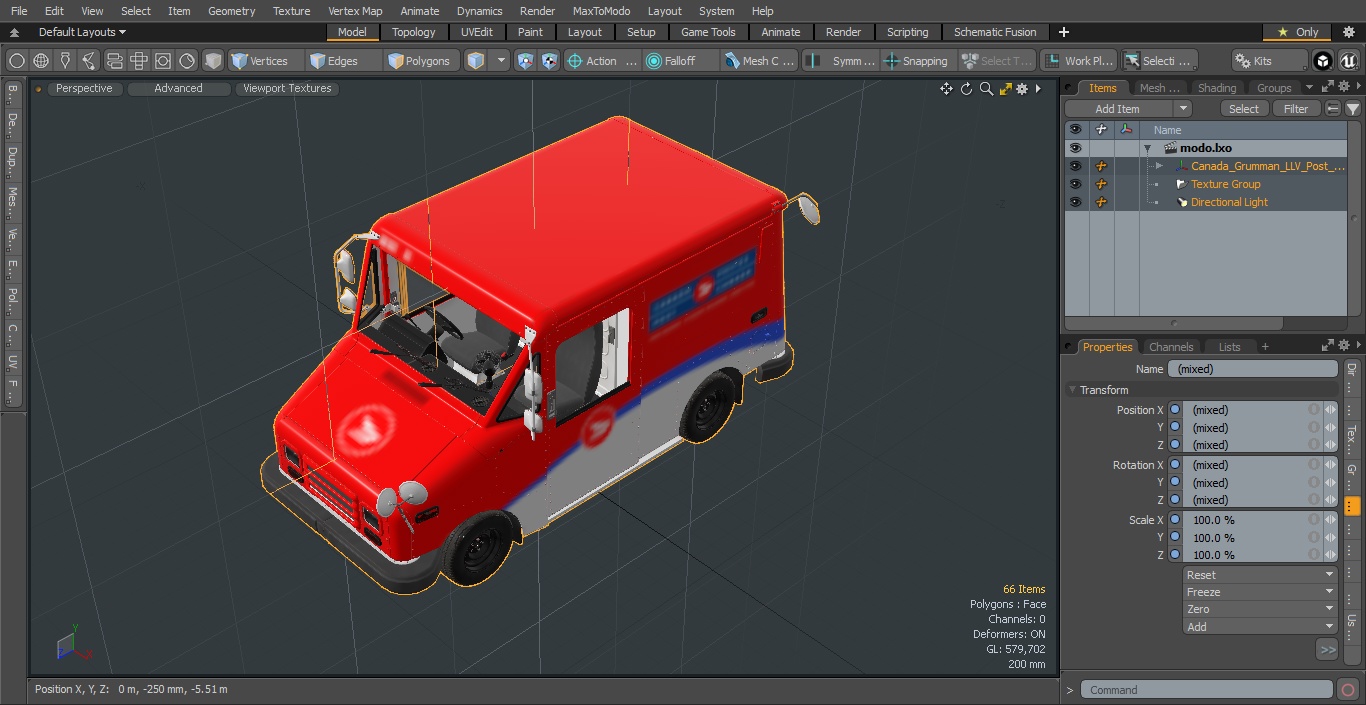Open dropdown arrow beside item mode cube
This screenshot has height=705, width=1366.
[x=502, y=61]
